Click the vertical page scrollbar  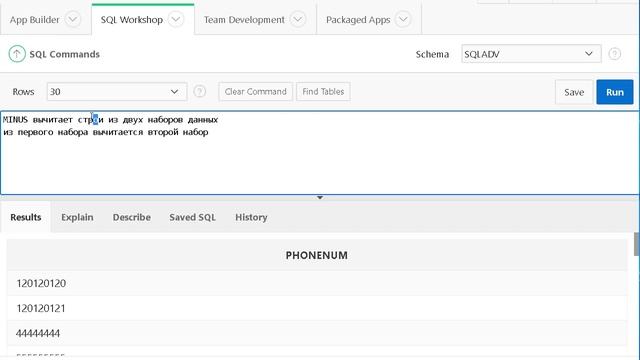point(636,244)
